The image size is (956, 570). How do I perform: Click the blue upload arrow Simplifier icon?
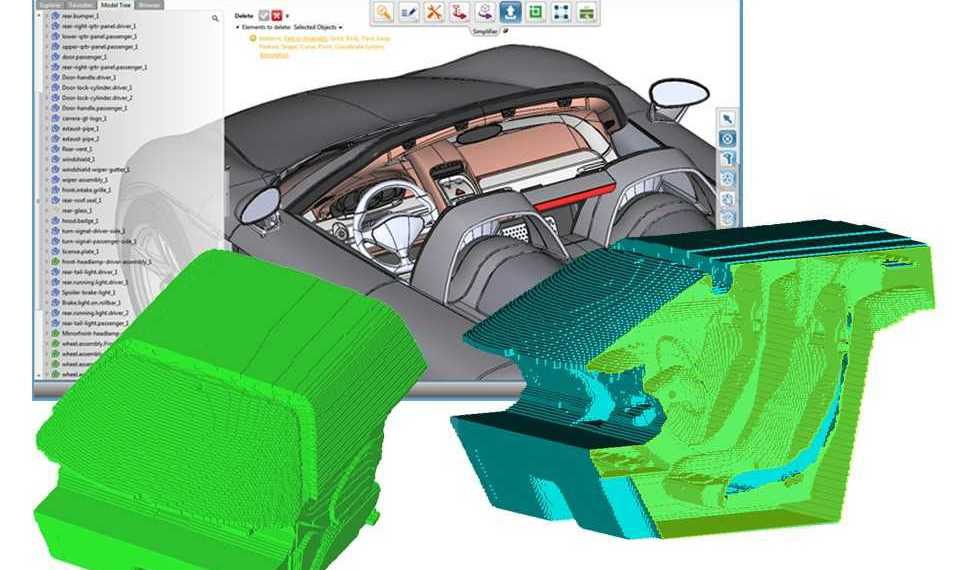(510, 13)
